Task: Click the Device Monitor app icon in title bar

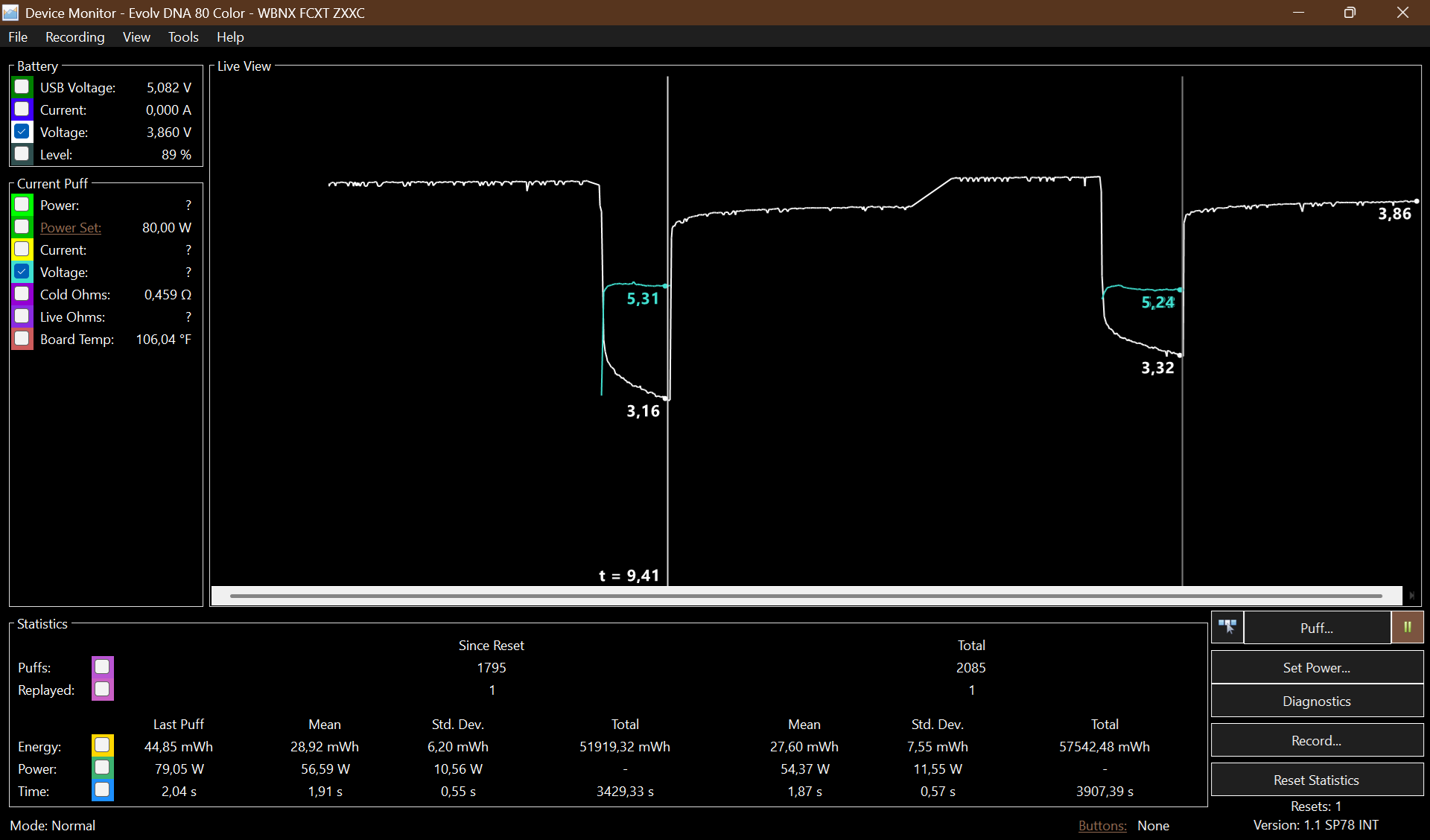Action: tap(10, 13)
